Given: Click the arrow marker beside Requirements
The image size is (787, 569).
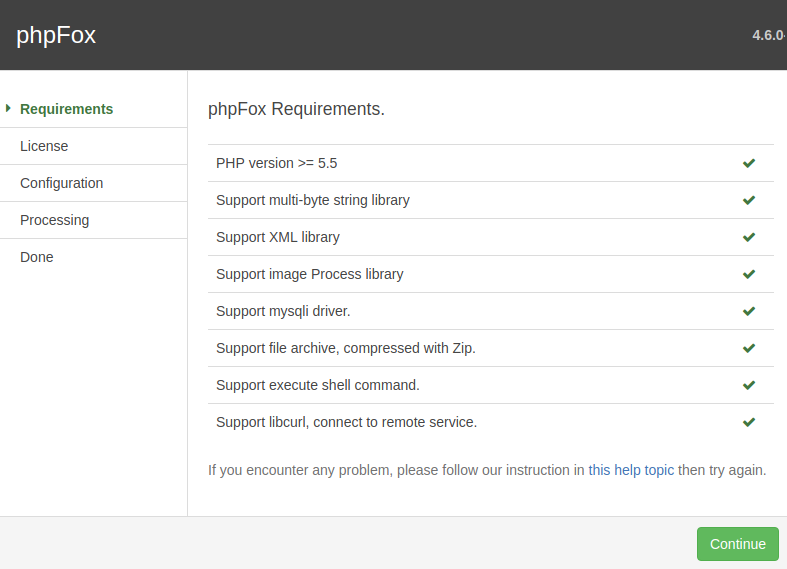Looking at the screenshot, I should point(8,108).
